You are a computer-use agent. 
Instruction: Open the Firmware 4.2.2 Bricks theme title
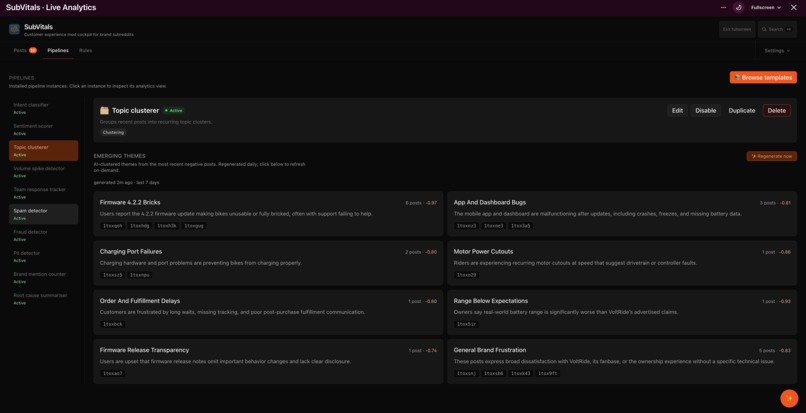tap(130, 203)
